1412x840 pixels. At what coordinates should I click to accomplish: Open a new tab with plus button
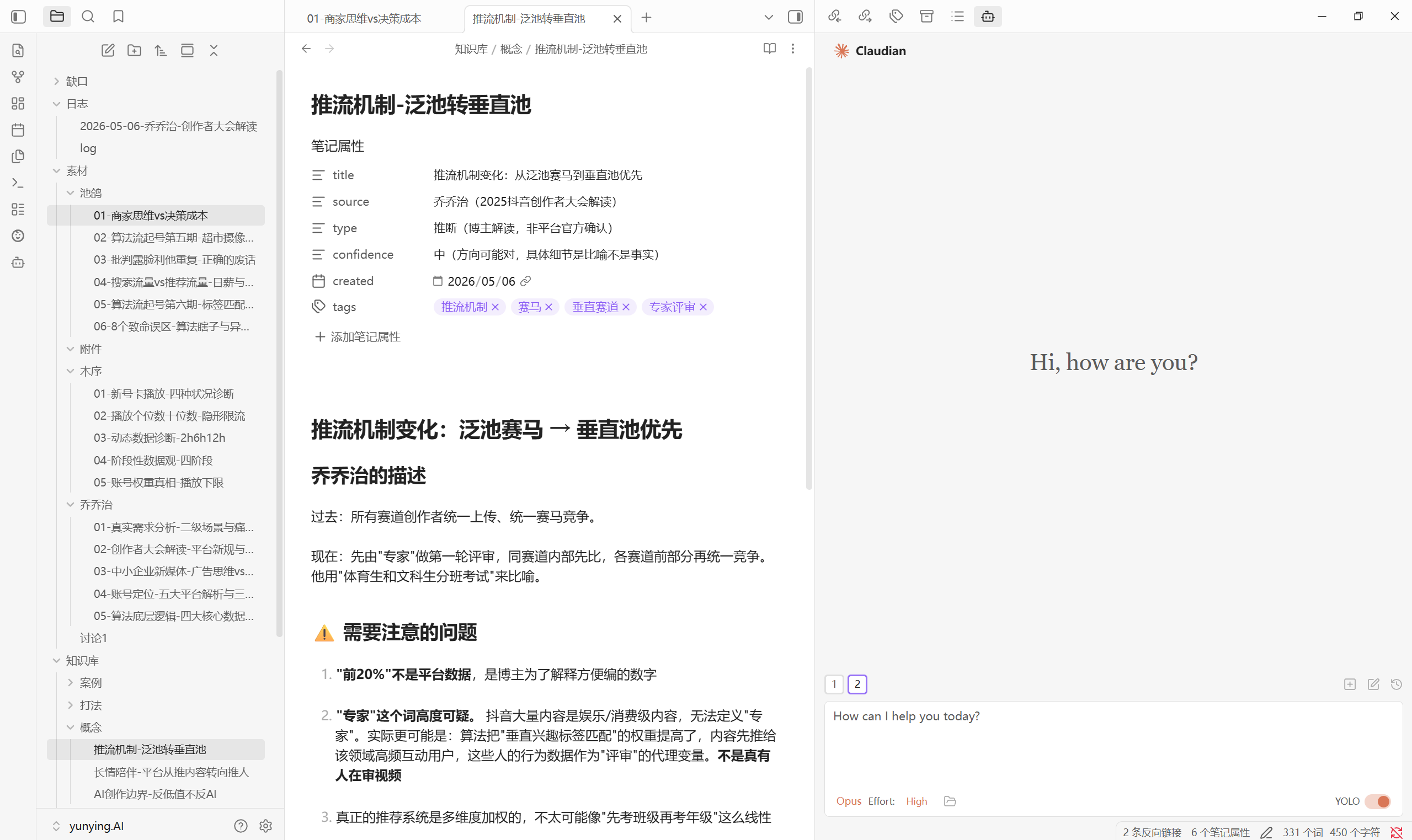pos(646,18)
